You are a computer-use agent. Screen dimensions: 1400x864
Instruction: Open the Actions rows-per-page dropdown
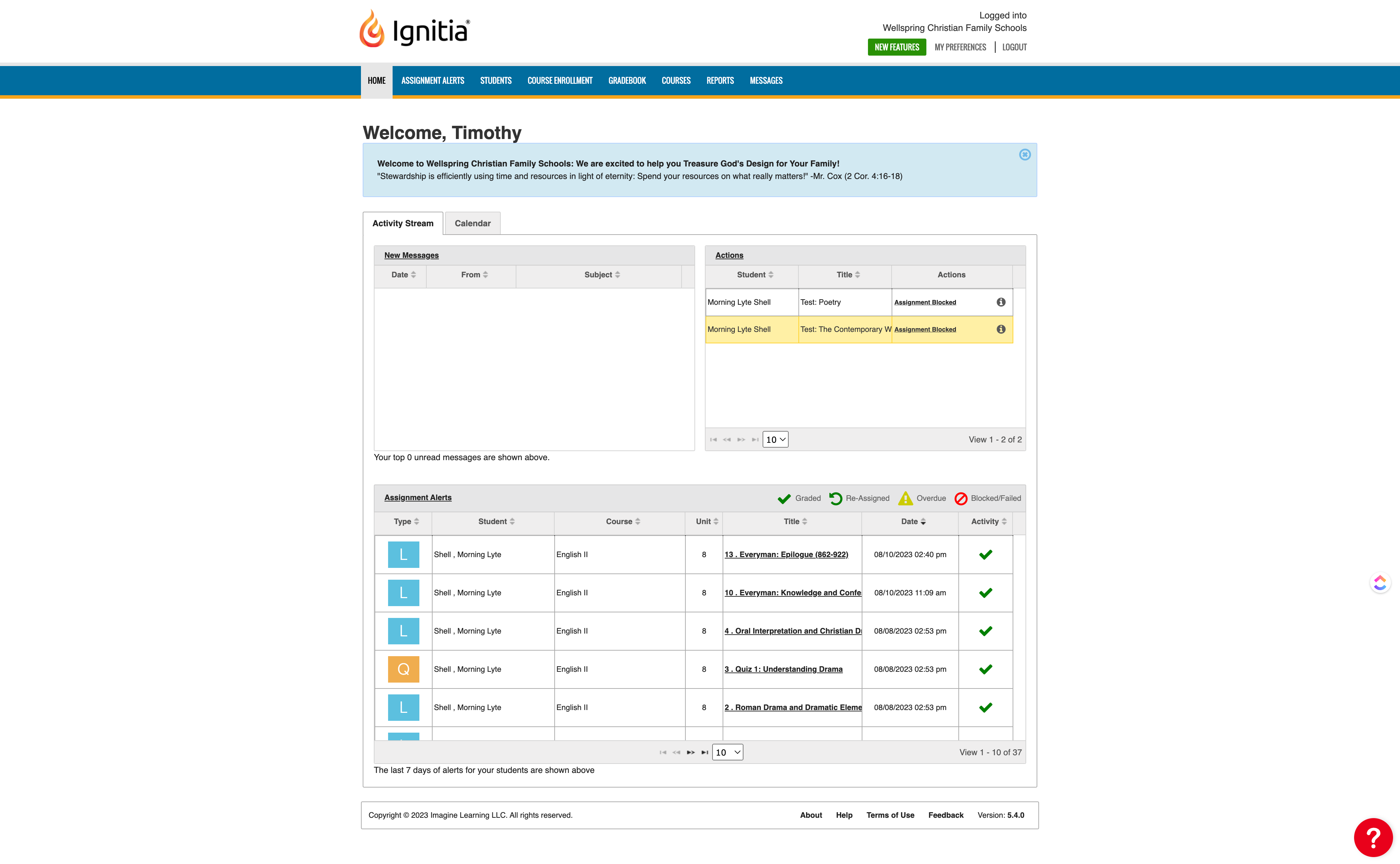pyautogui.click(x=775, y=439)
